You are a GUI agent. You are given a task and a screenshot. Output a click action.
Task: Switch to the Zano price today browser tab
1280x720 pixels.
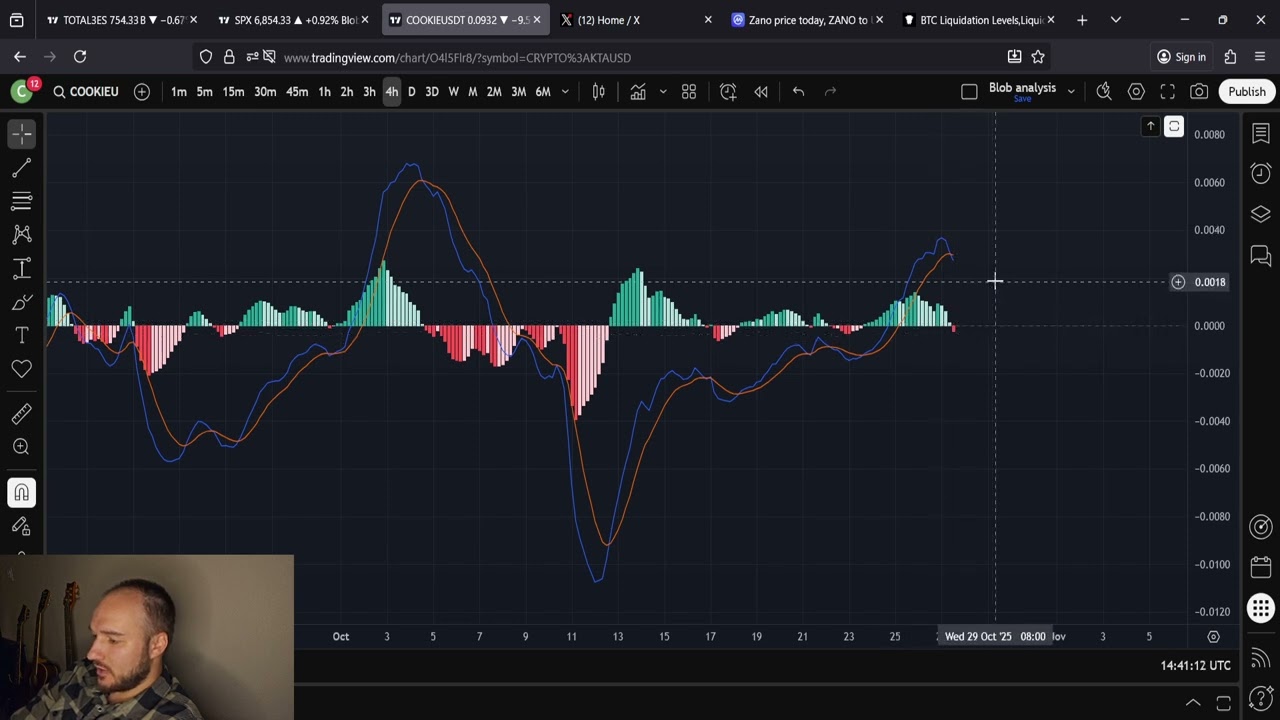point(807,20)
